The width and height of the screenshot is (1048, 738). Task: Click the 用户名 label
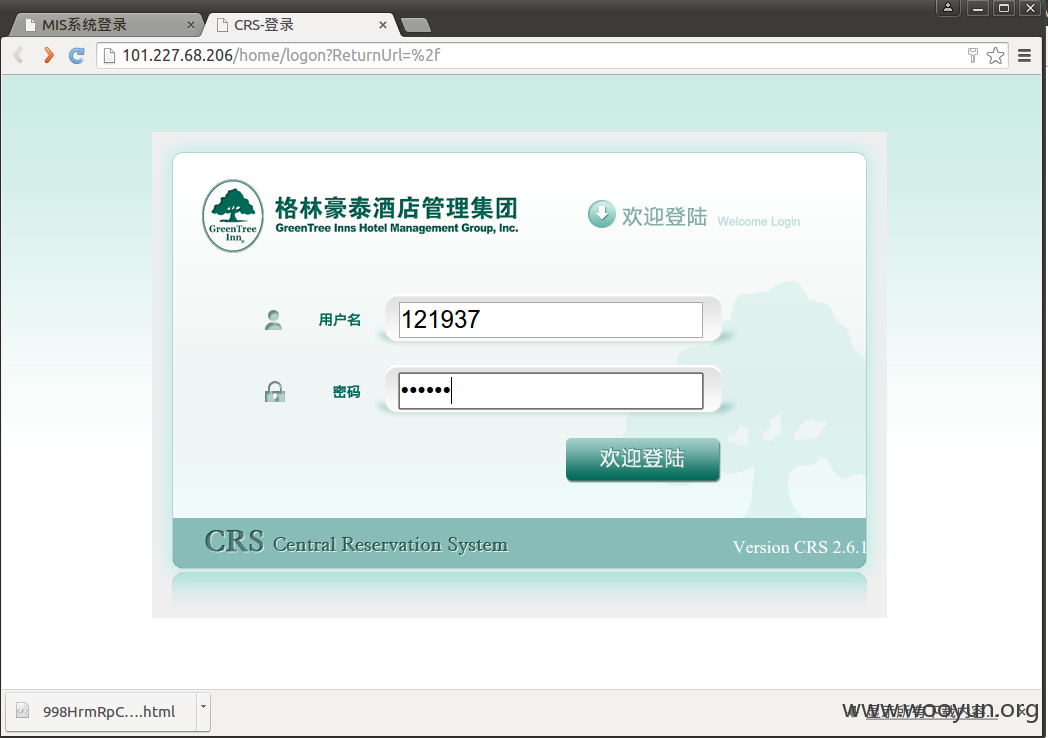pyautogui.click(x=340, y=320)
